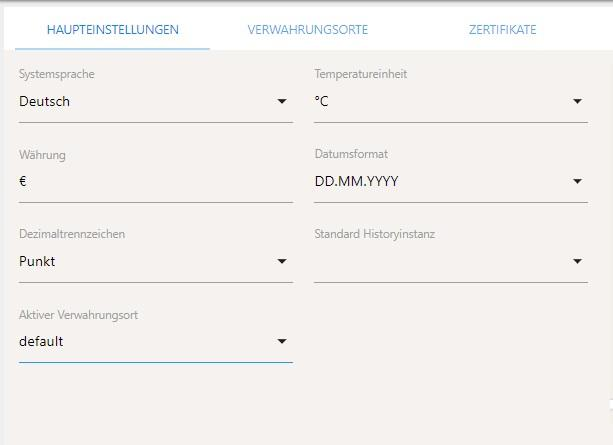Click the empty Standard Historyinstanz field
Screen dimensions: 613x445
pyautogui.click(x=440, y=261)
